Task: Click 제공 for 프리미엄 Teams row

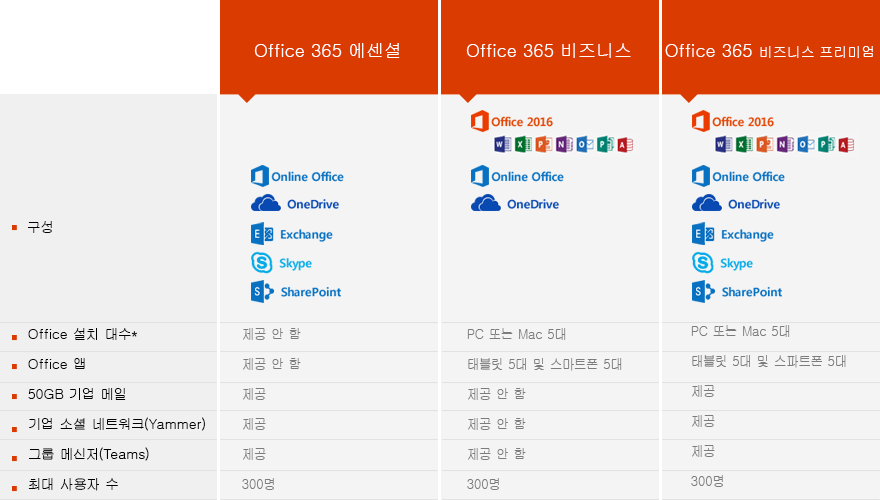Action: pyautogui.click(x=703, y=451)
